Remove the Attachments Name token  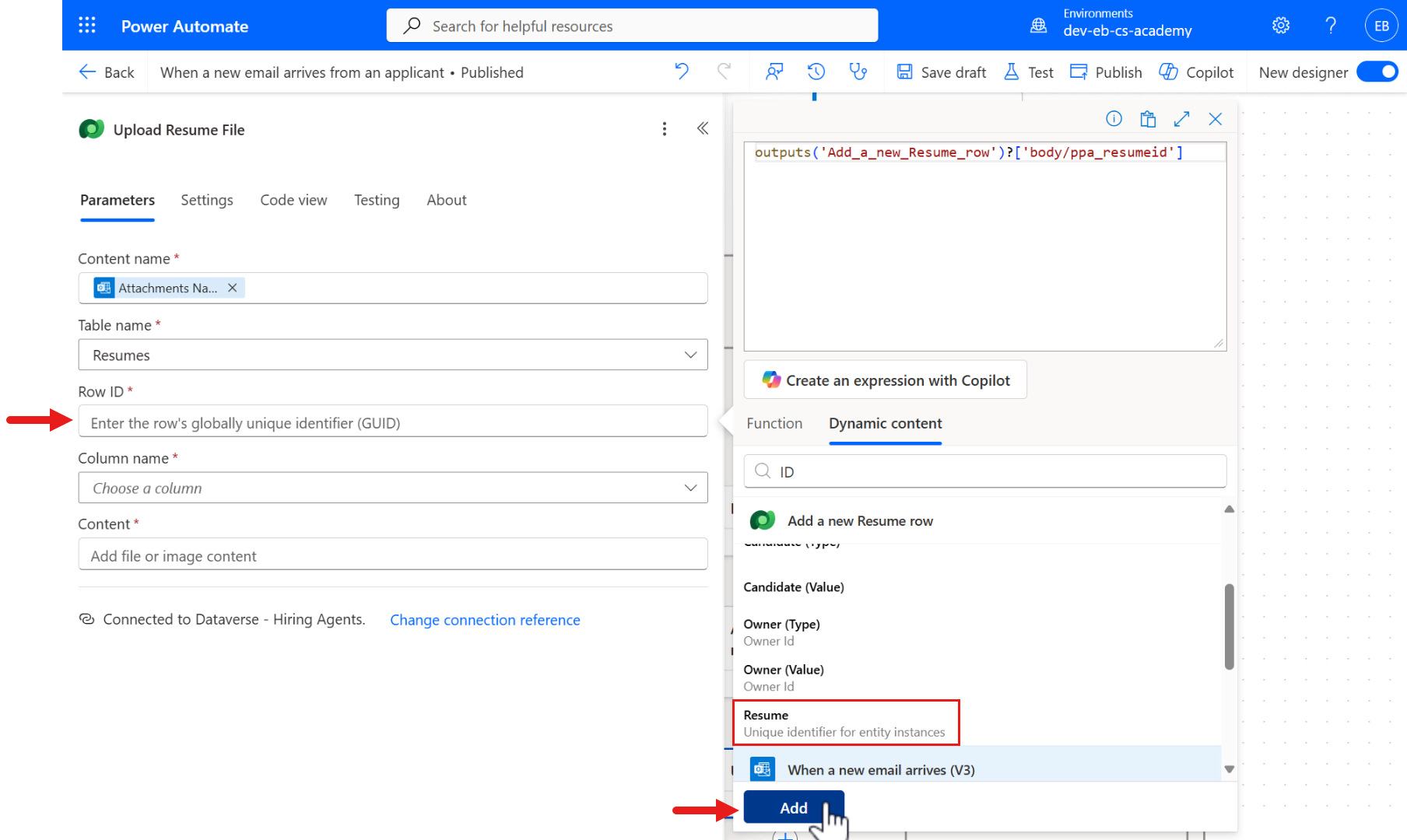(x=232, y=288)
